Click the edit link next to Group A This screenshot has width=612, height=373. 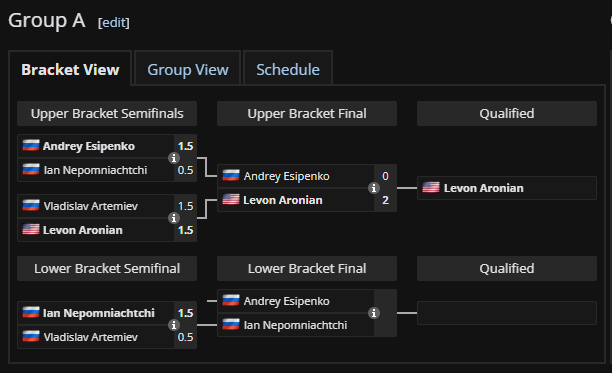coord(114,23)
